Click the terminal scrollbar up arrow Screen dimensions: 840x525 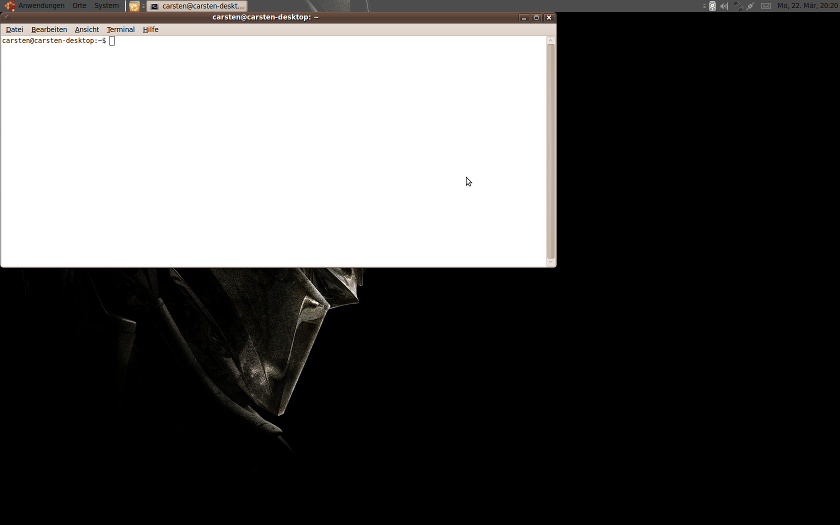[x=550, y=41]
